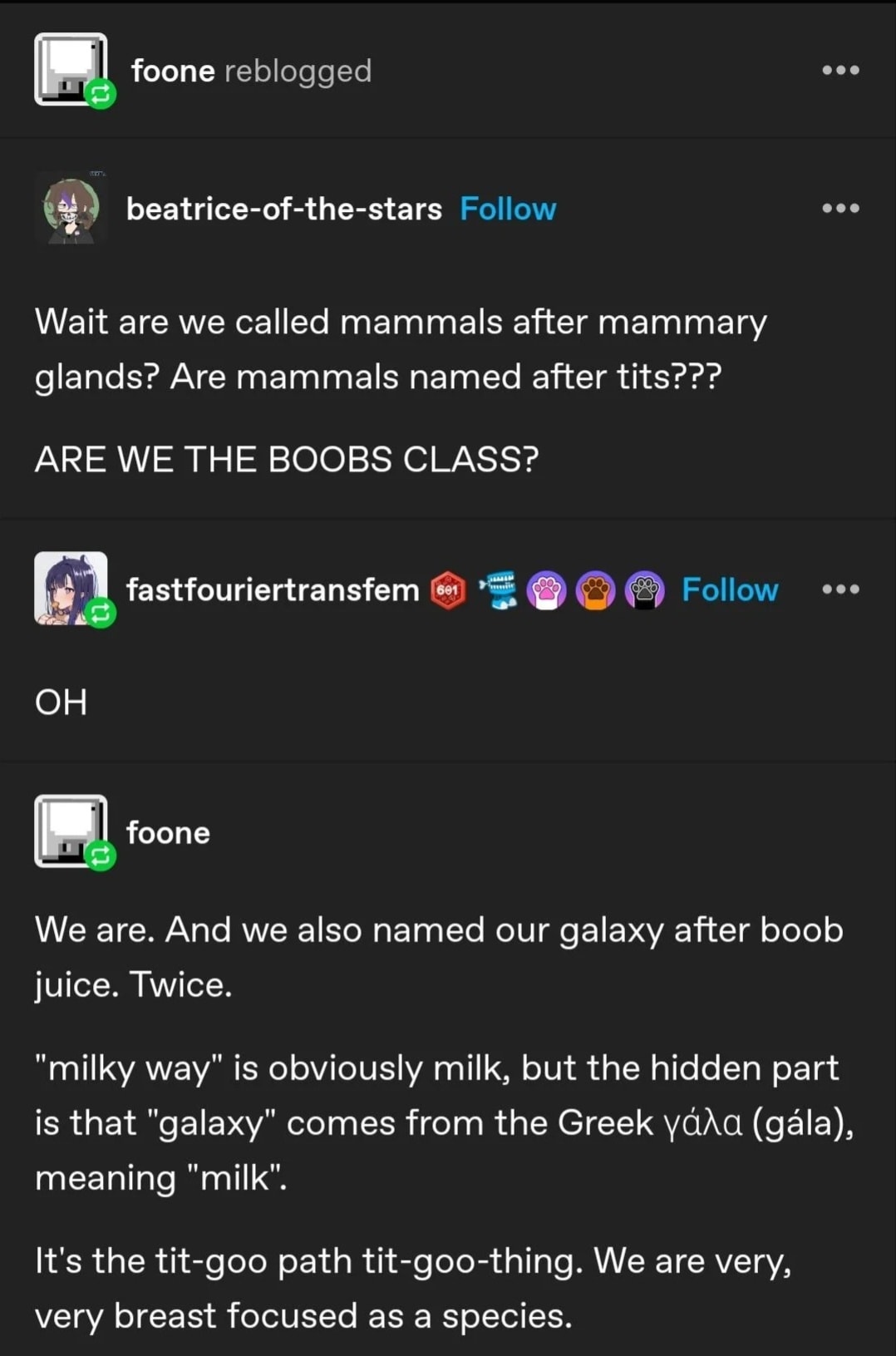
Task: Click the 'foone reblogged' text
Action: pos(248,70)
